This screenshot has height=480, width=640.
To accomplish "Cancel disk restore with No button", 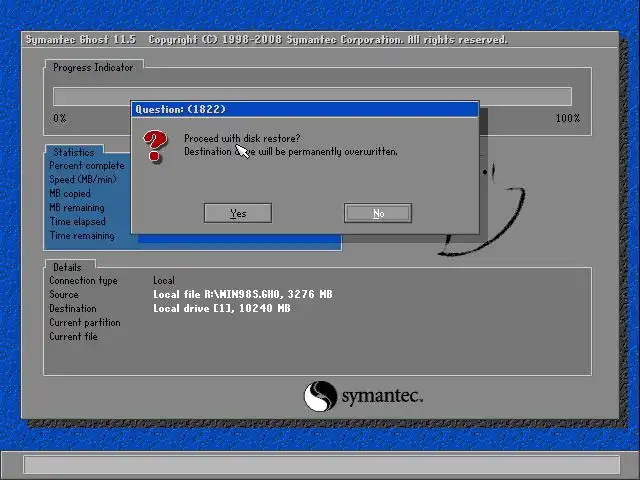I will click(x=378, y=213).
